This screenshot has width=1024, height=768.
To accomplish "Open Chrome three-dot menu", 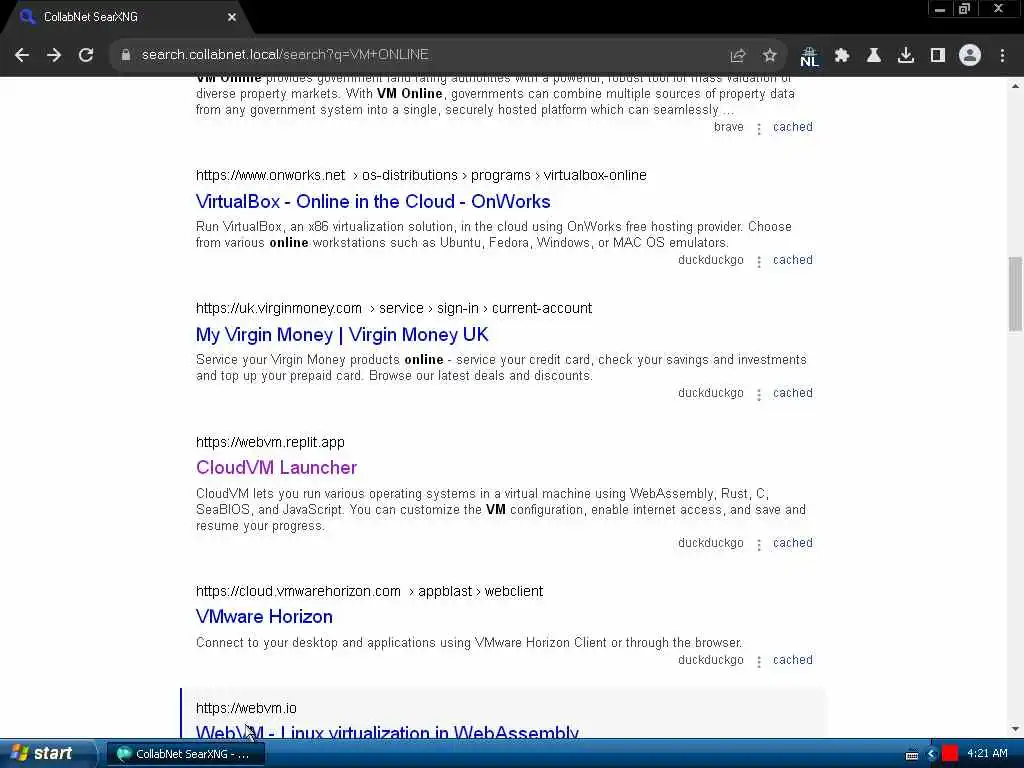I will coord(1002,55).
